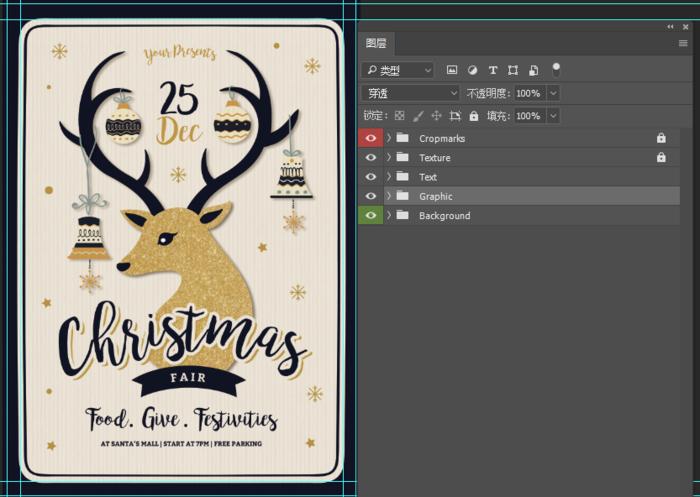Click the Graphic group folder icon
This screenshot has width=700, height=497.
tap(403, 196)
